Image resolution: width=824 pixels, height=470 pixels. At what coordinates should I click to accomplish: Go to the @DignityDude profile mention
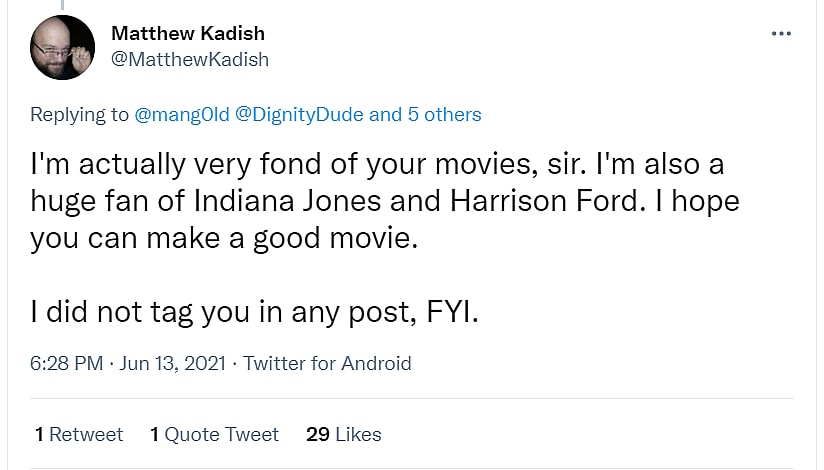tap(299, 114)
